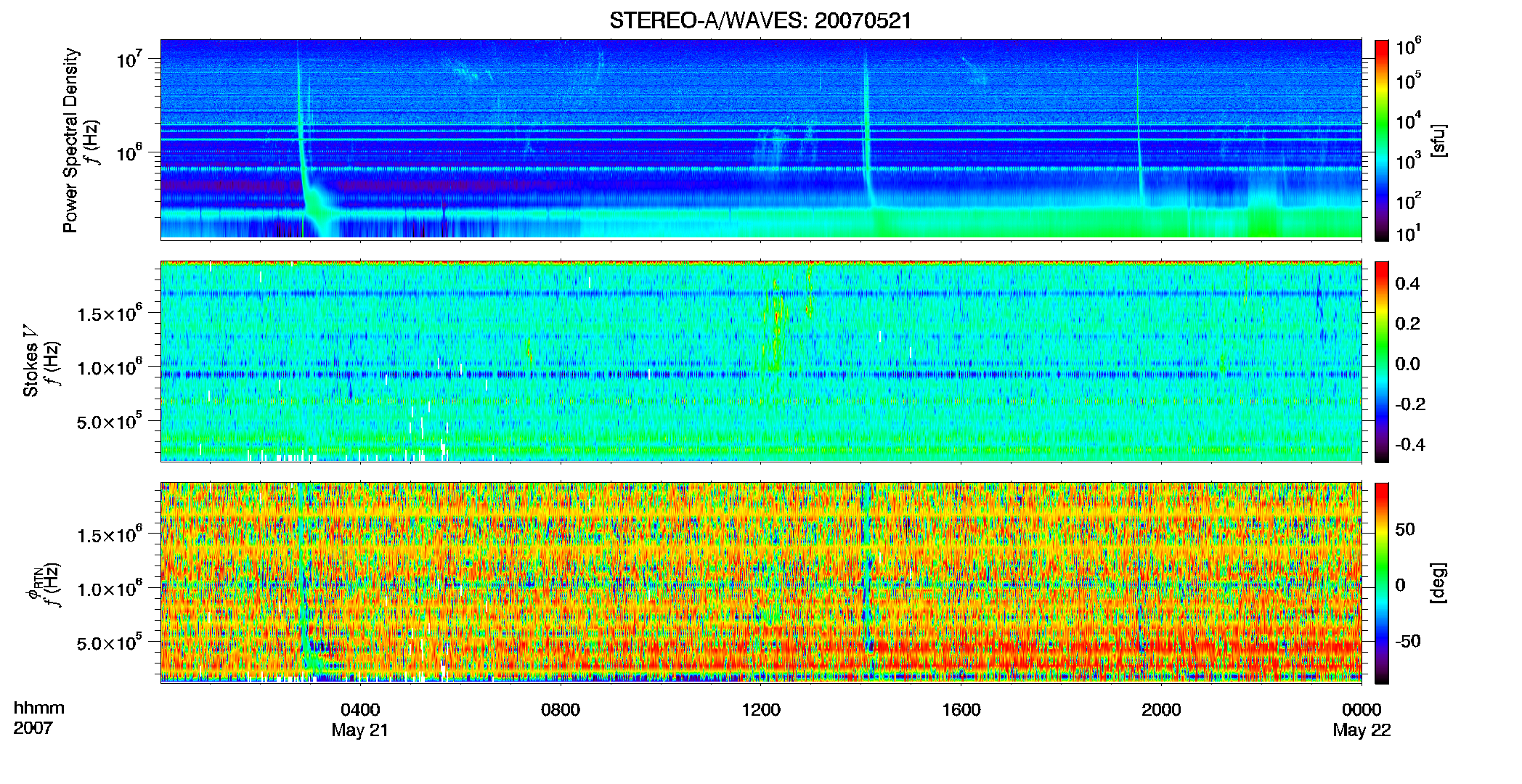Click the Stokes V color bar
The width and height of the screenshot is (1522, 784).
[x=1382, y=362]
